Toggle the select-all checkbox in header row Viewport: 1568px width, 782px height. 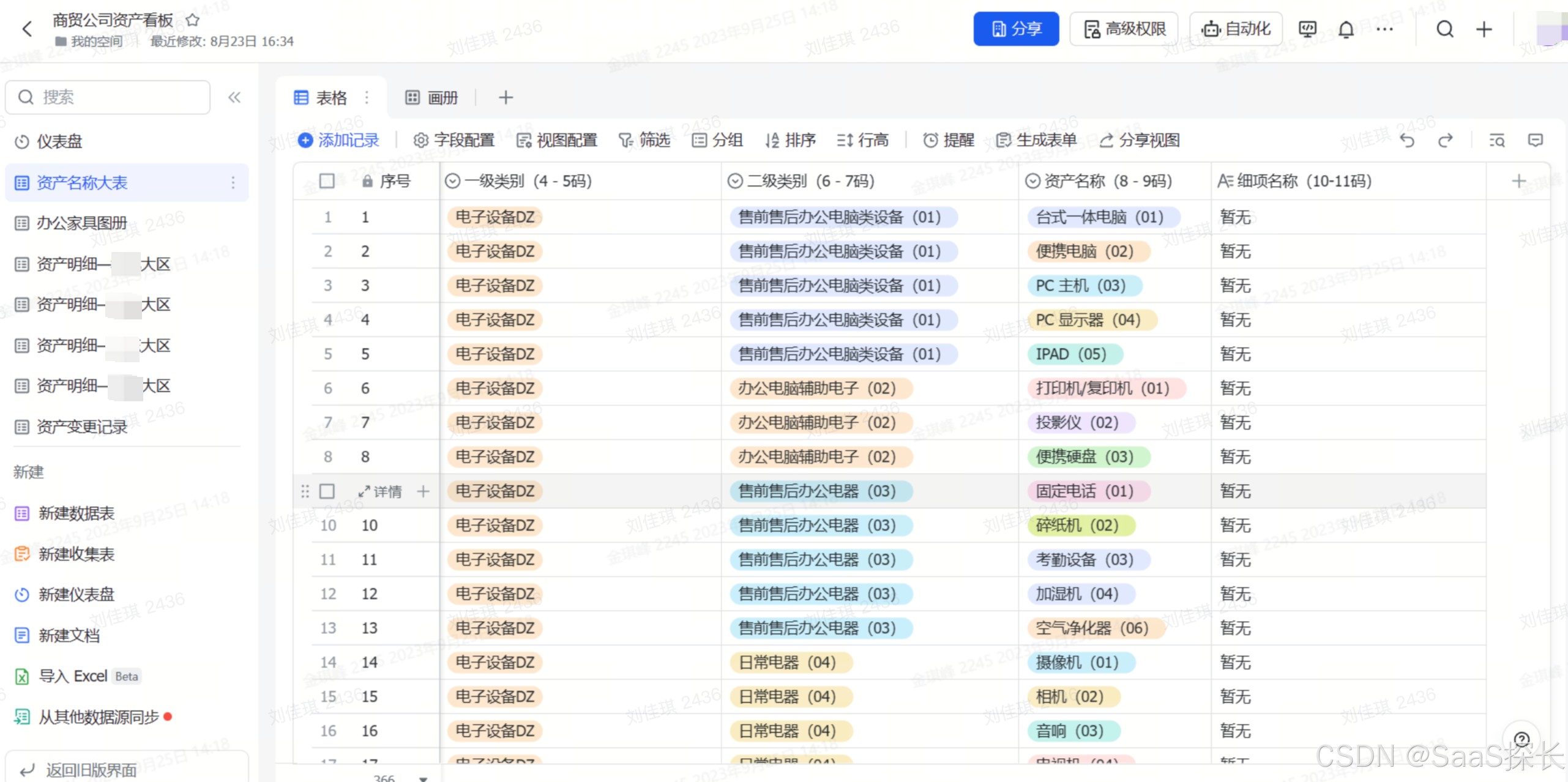(x=327, y=181)
